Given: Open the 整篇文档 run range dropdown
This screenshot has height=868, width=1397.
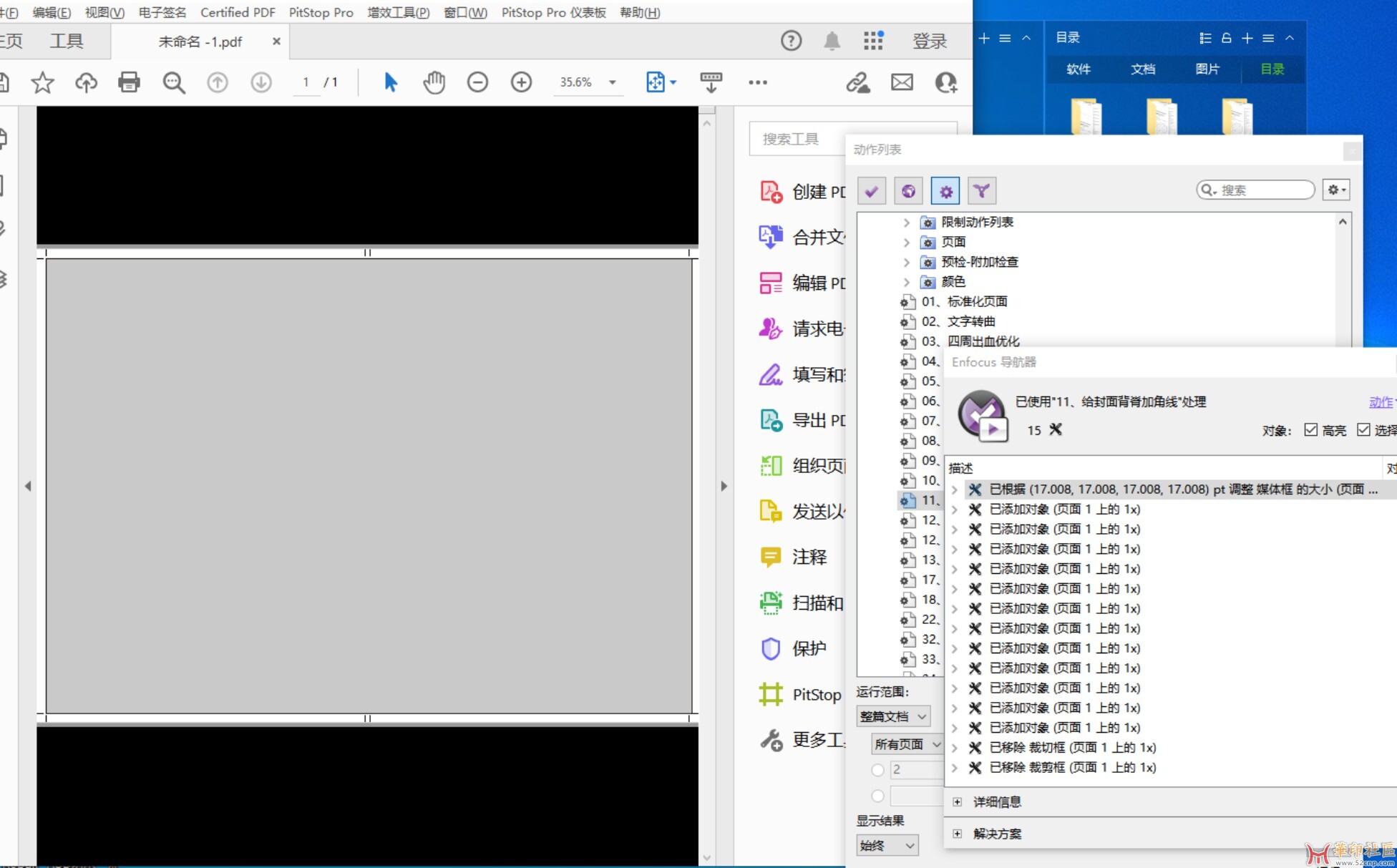Looking at the screenshot, I should [x=893, y=716].
